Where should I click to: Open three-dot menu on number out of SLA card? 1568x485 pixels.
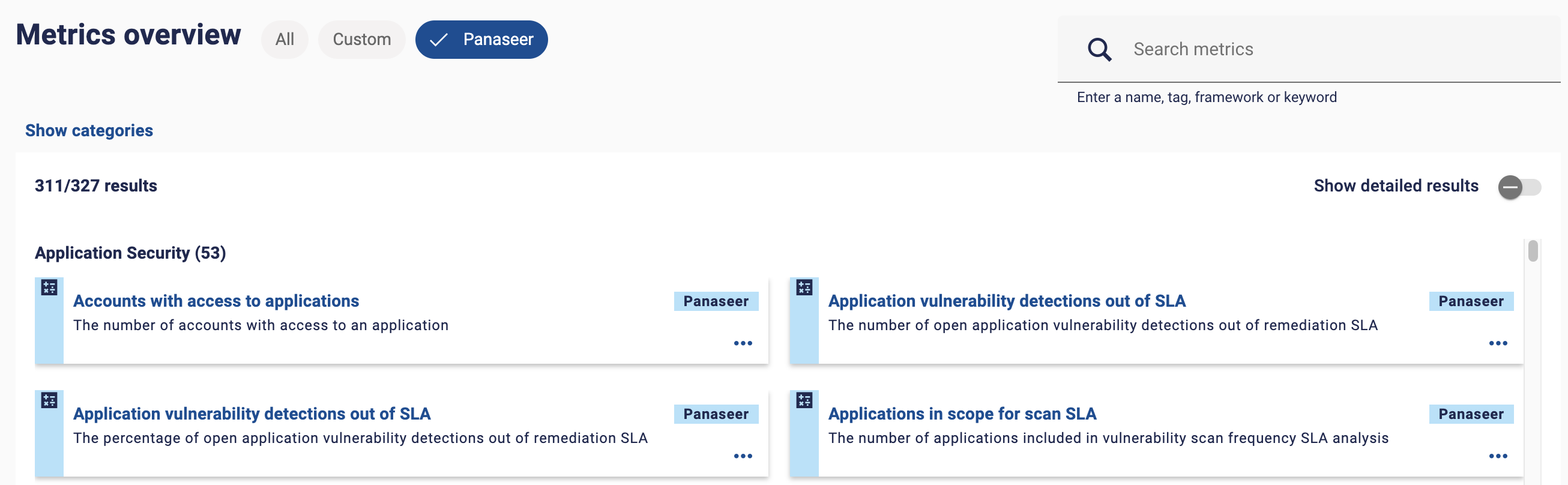coord(1498,343)
